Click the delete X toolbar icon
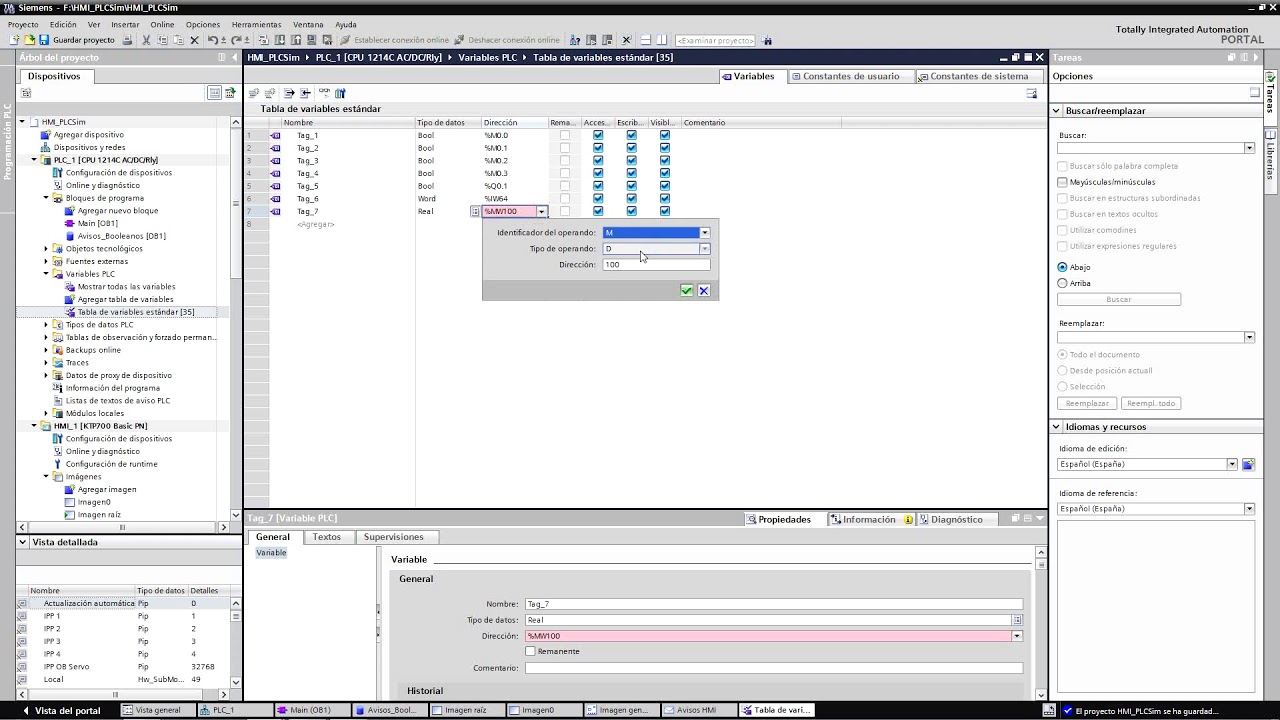 195,40
